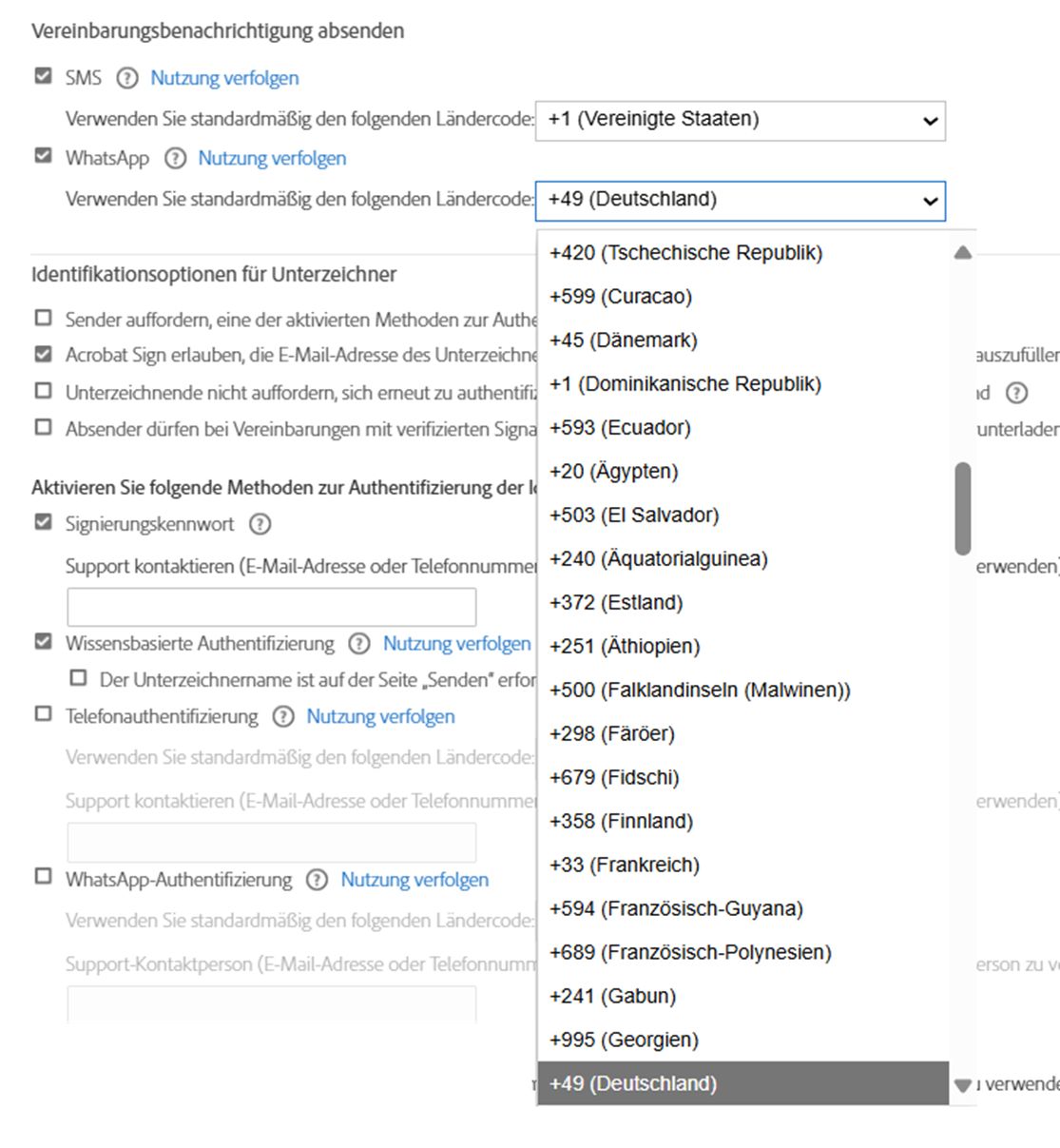Select +241 (Gabun) option
1060x1148 pixels.
[743, 997]
